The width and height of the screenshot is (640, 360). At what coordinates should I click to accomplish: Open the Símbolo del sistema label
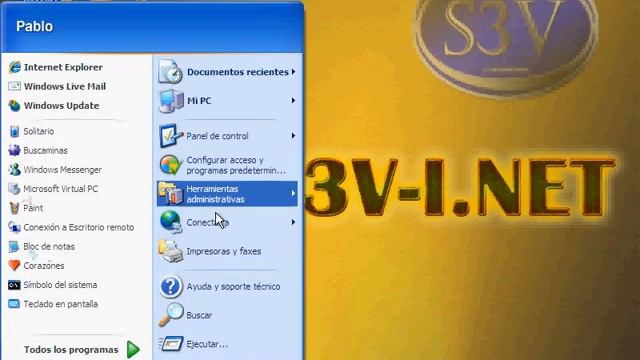pos(60,285)
